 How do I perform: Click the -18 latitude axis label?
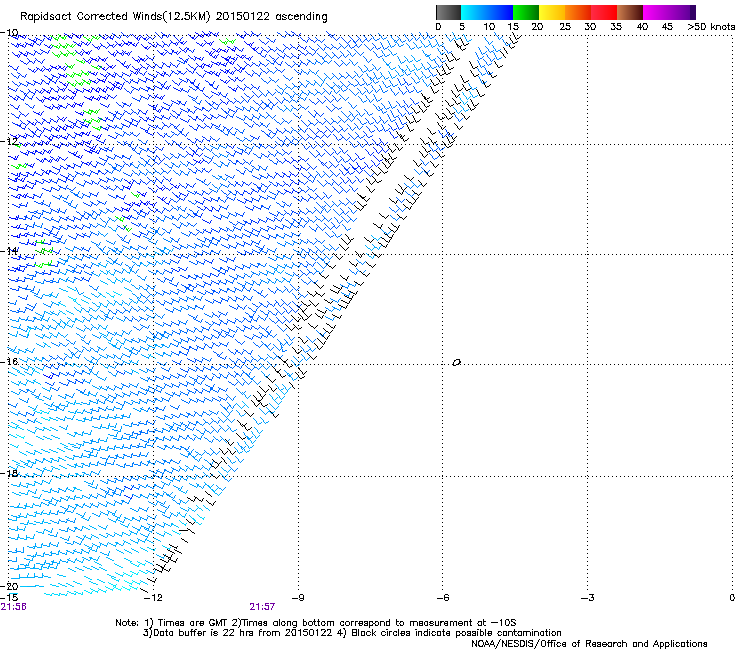tap(10, 473)
